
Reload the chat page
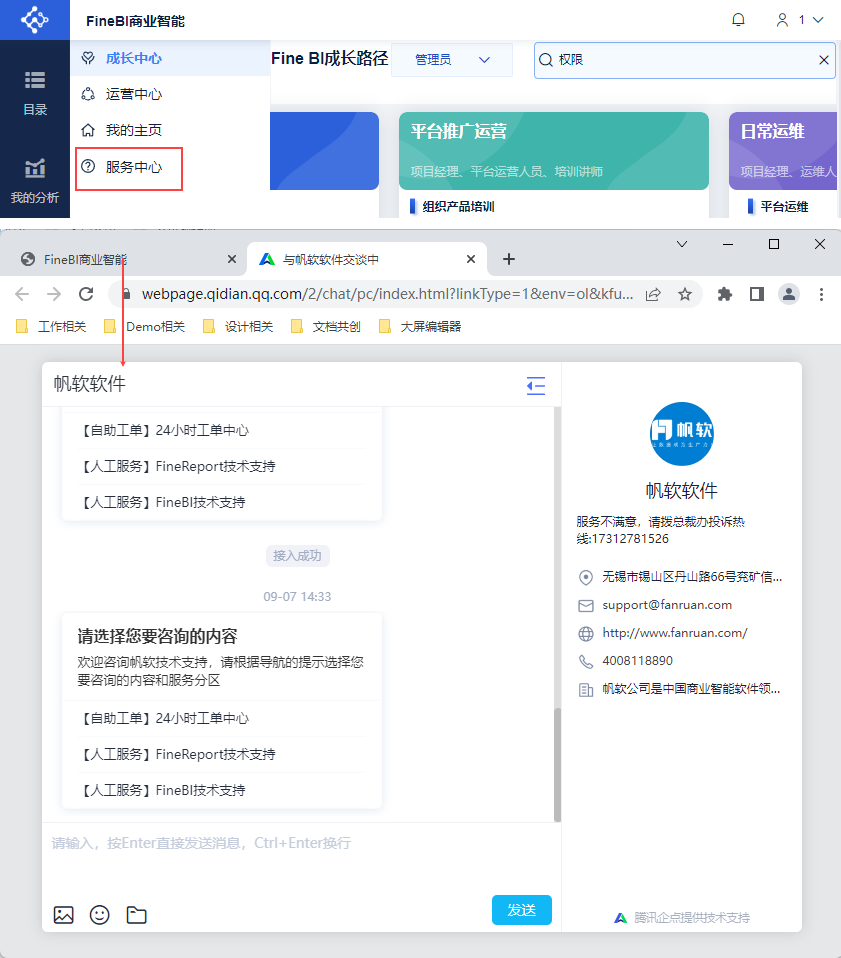[x=86, y=294]
